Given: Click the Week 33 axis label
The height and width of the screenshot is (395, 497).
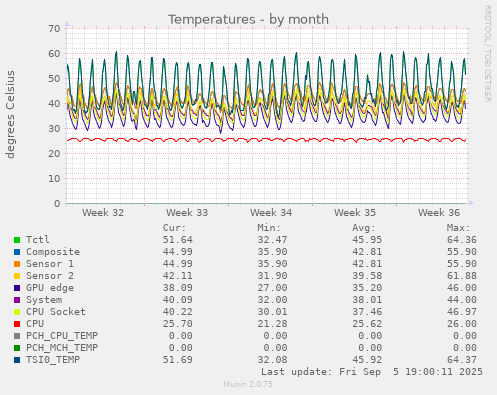Looking at the screenshot, I should click(x=187, y=212).
